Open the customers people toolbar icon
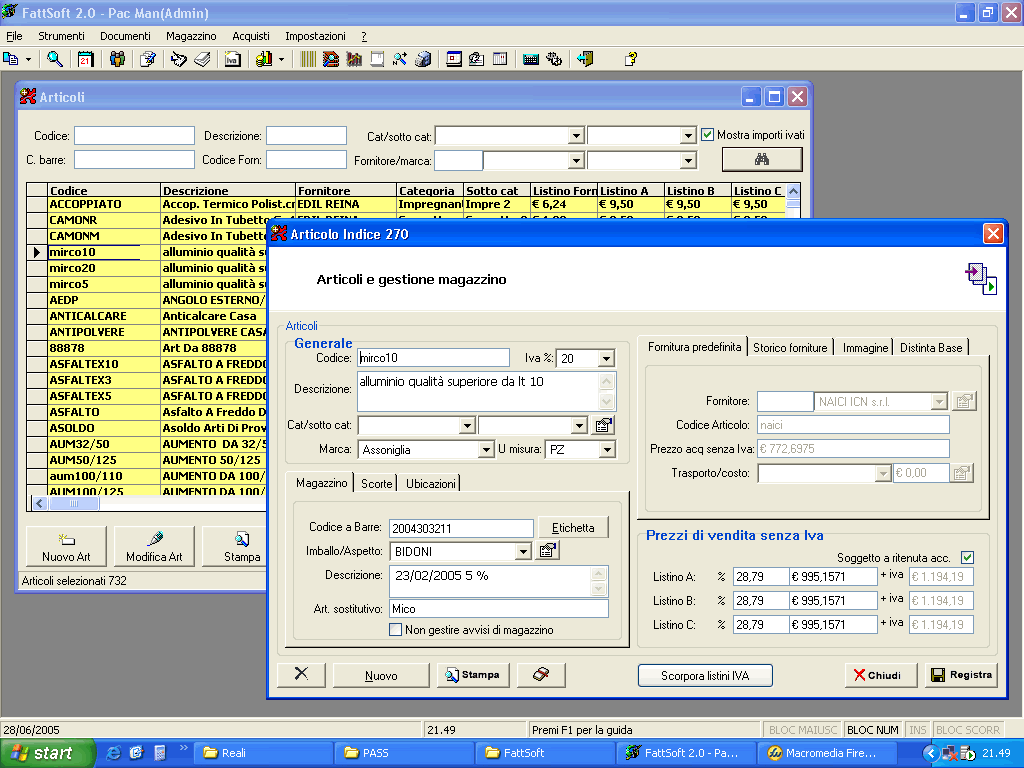This screenshot has width=1024, height=768. click(x=118, y=59)
